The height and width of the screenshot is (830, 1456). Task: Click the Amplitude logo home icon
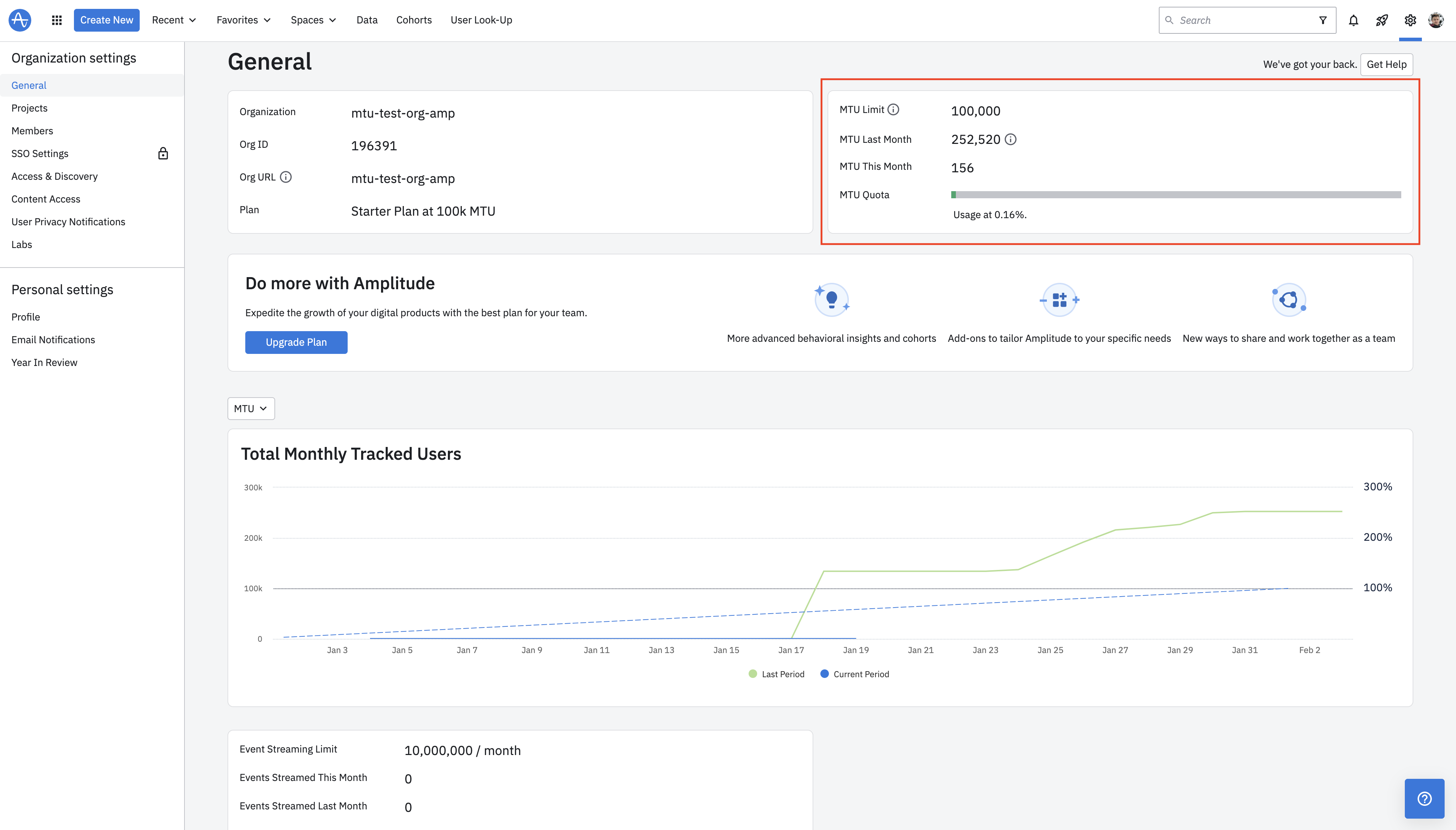(x=20, y=20)
